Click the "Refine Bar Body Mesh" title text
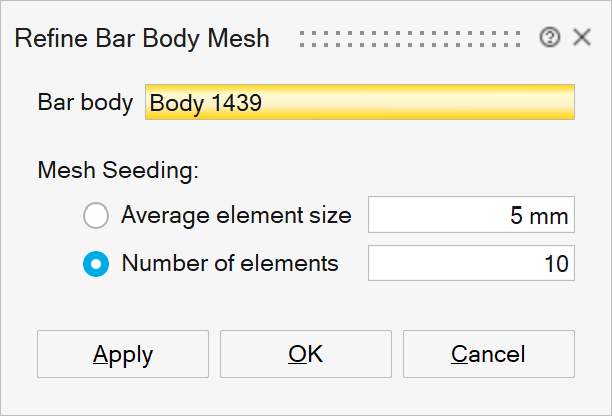Image resolution: width=612 pixels, height=416 pixels. coord(141,39)
